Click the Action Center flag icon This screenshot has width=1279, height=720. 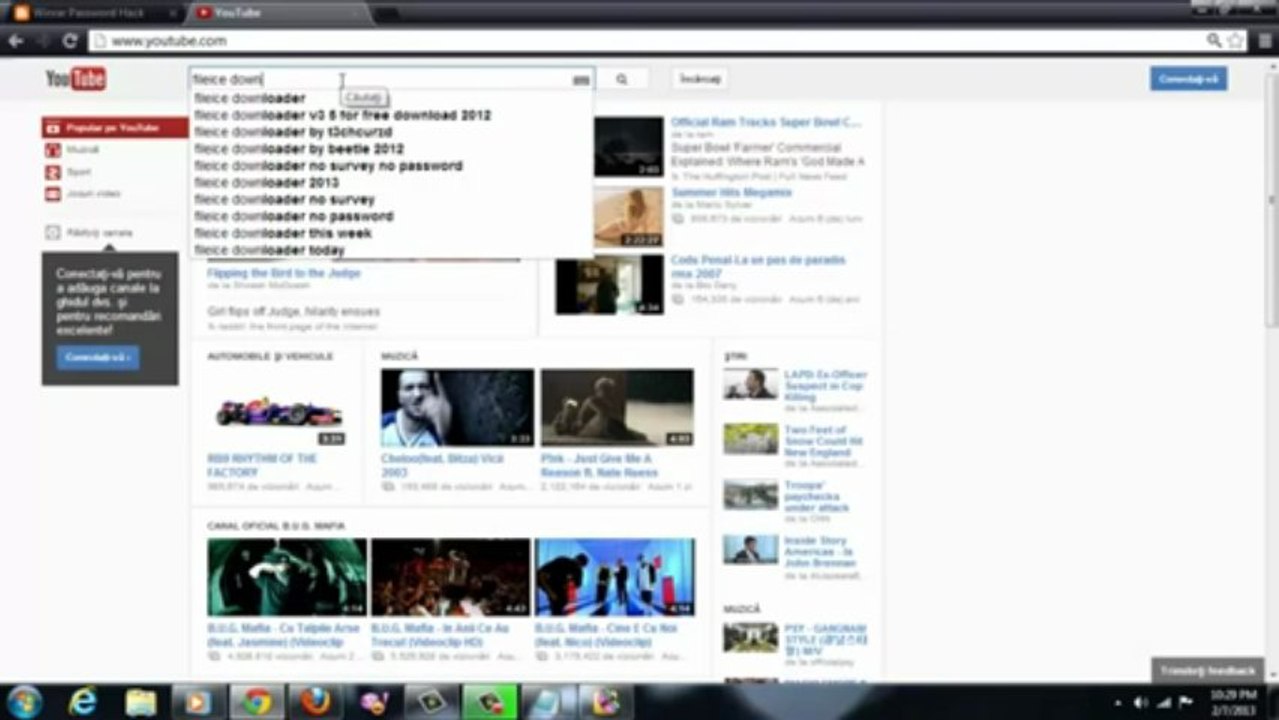[x=1185, y=702]
